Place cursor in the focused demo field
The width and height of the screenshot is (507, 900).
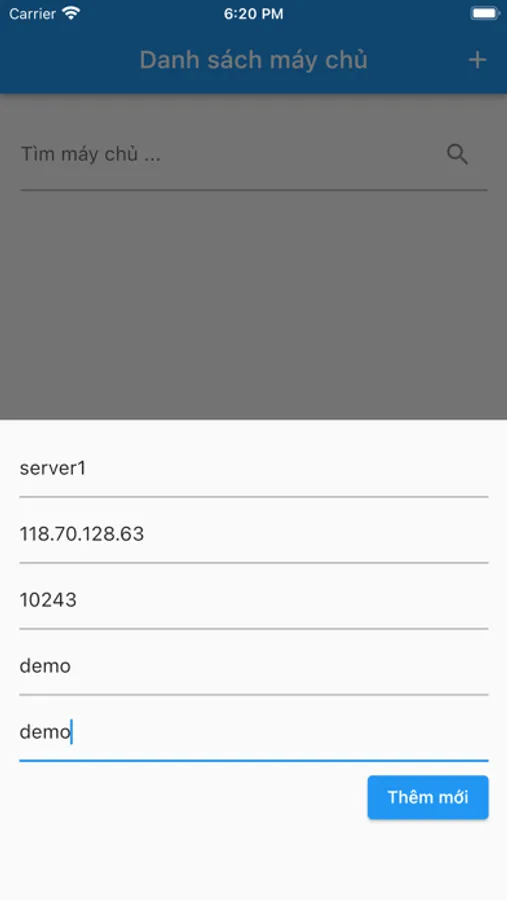254,732
